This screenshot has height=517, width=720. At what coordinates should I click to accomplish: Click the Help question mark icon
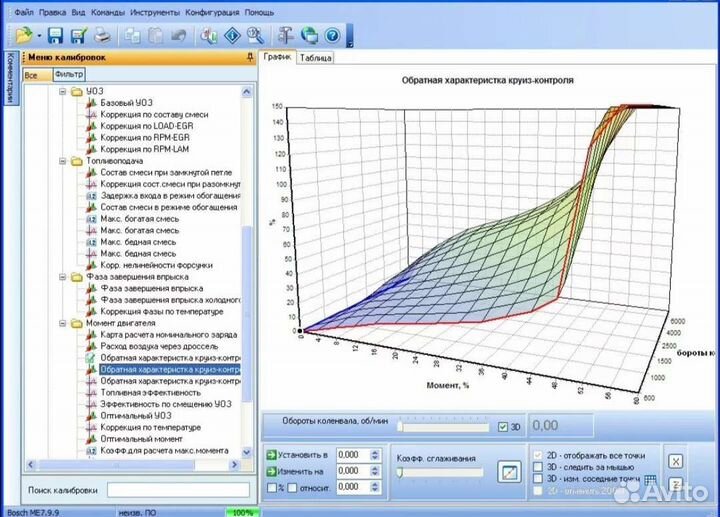click(332, 37)
